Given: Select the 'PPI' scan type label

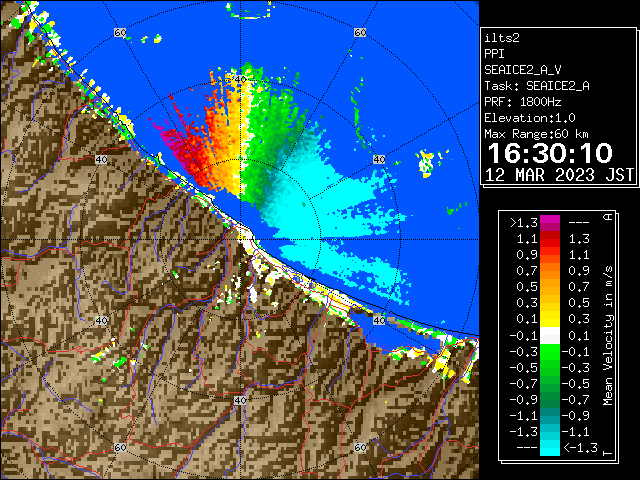Looking at the screenshot, I should (x=494, y=54).
